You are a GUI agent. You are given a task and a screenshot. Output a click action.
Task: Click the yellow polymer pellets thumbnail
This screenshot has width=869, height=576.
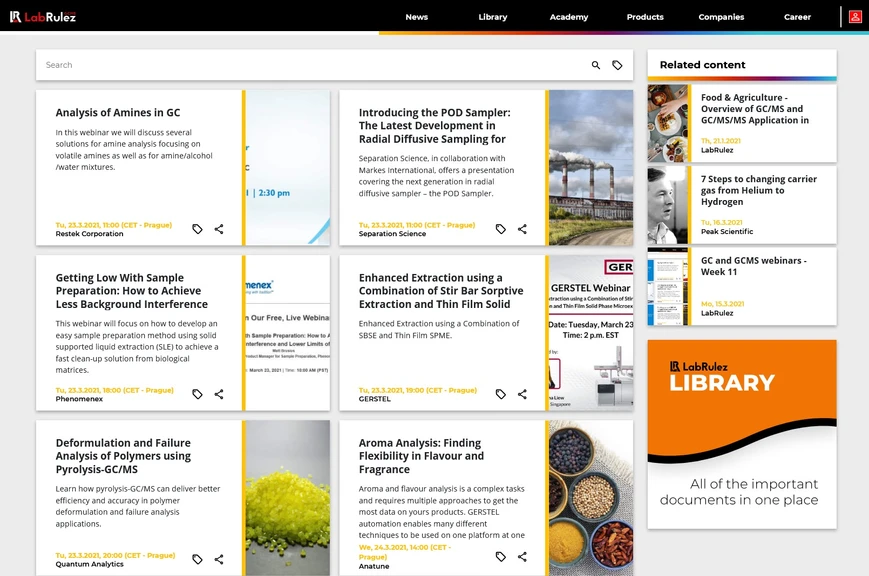[x=288, y=498]
